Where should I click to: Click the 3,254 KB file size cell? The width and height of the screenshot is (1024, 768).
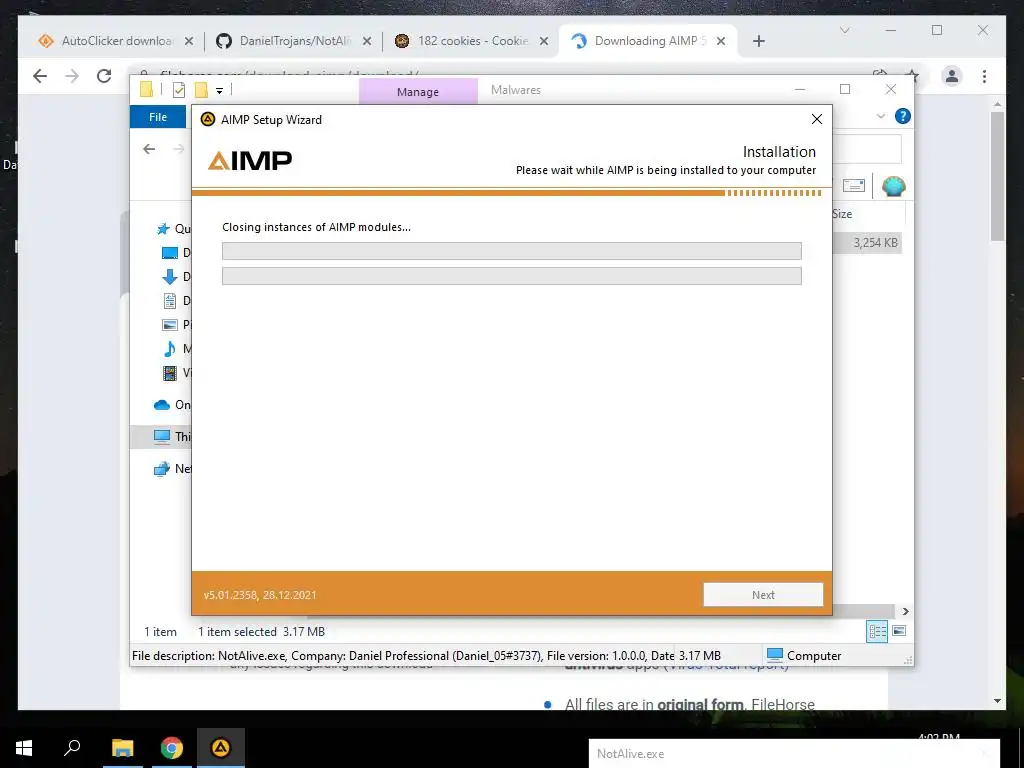click(875, 243)
